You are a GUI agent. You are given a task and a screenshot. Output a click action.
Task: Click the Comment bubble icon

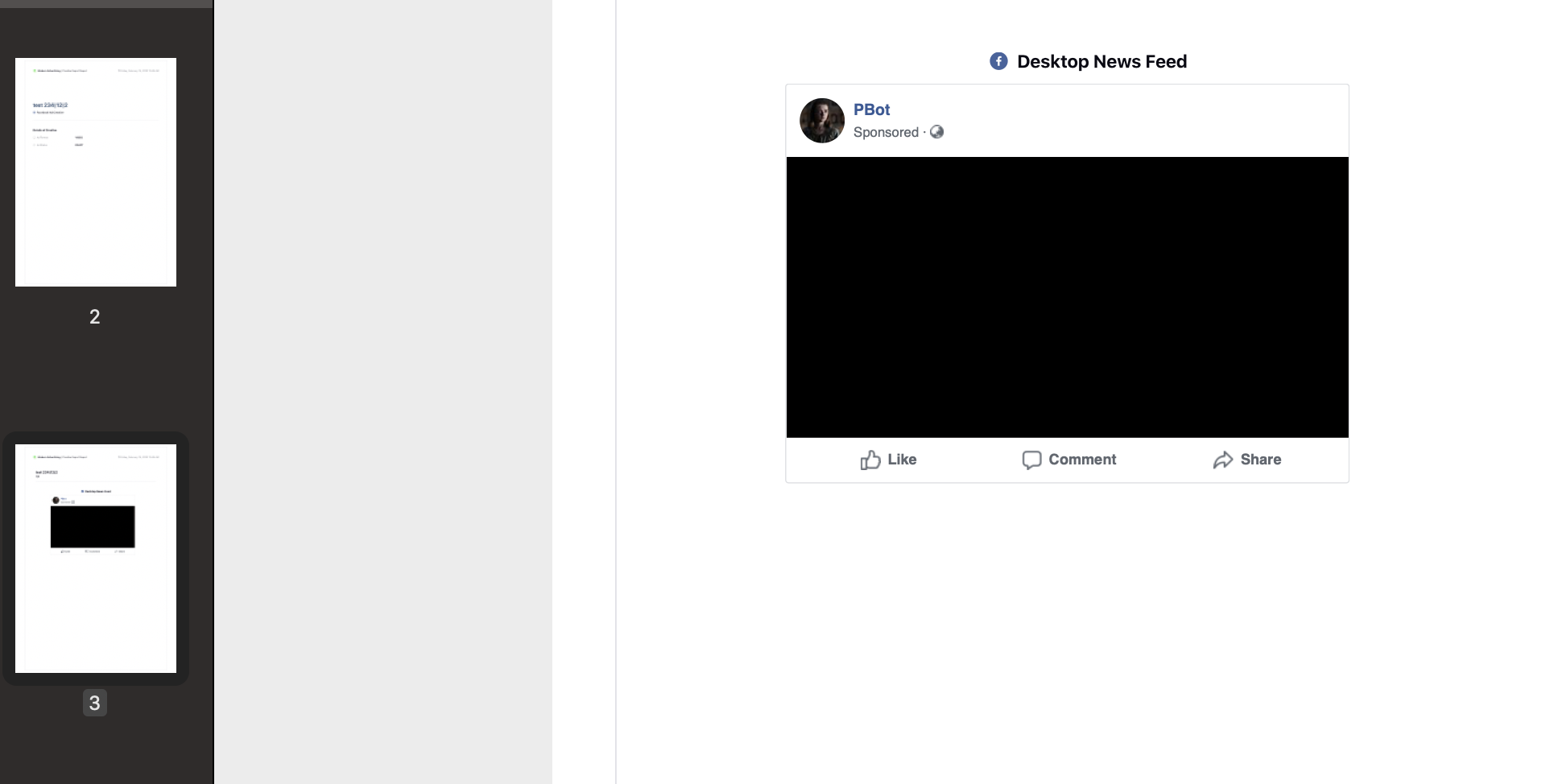click(x=1031, y=460)
